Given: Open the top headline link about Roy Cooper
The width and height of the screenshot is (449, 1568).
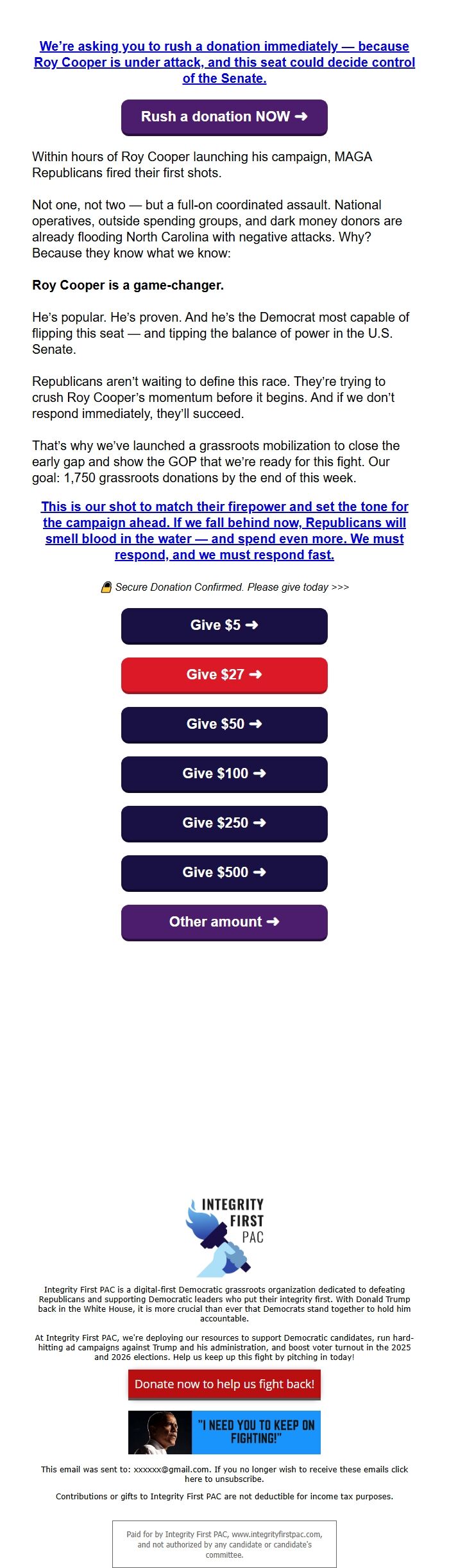Looking at the screenshot, I should click(x=224, y=62).
